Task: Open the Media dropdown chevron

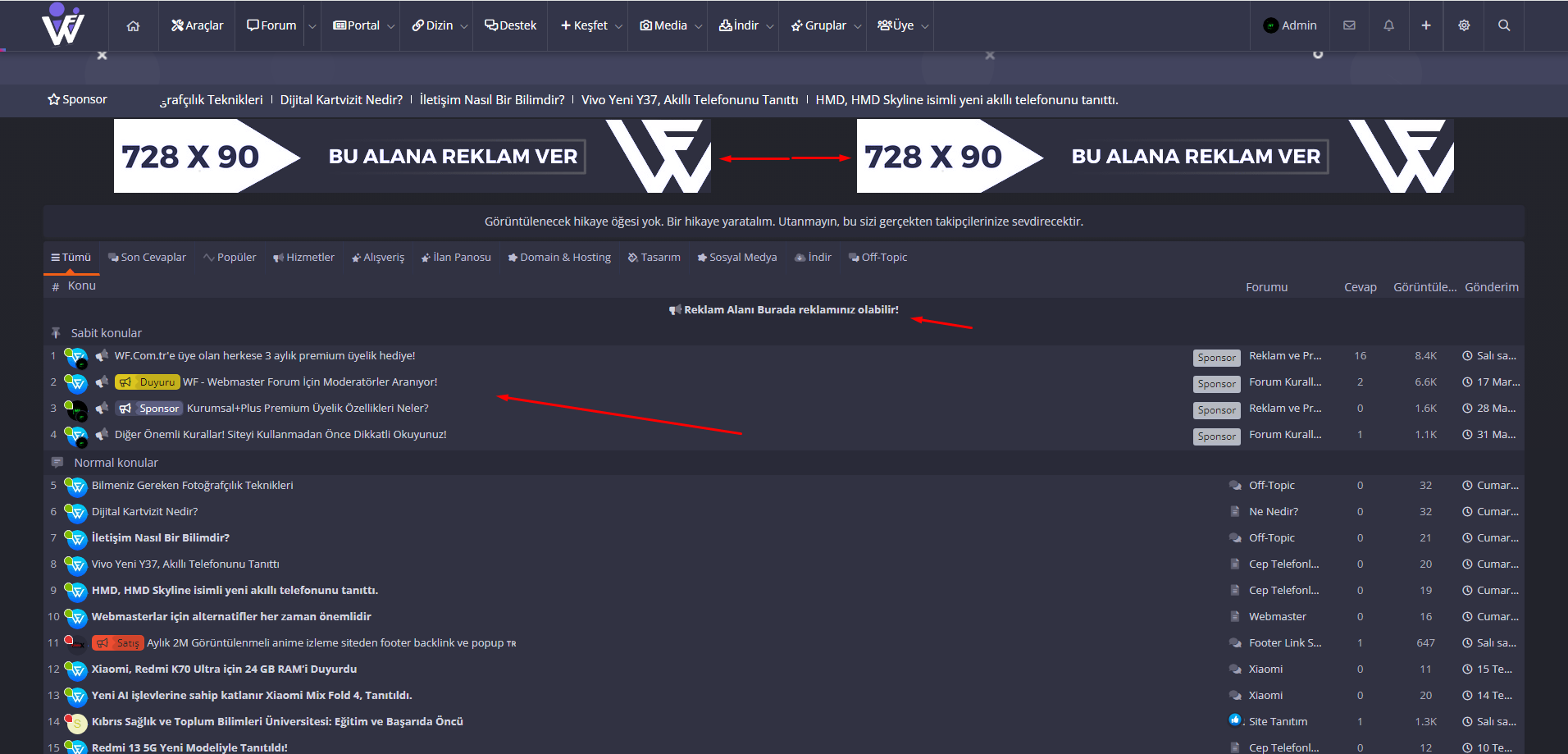Action: [698, 26]
